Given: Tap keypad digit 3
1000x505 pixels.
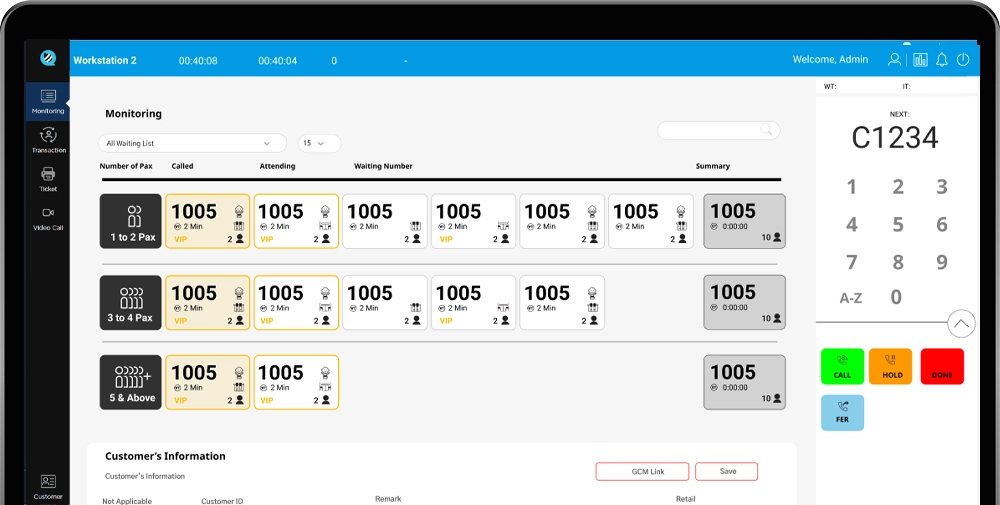Looking at the screenshot, I should (x=941, y=187).
